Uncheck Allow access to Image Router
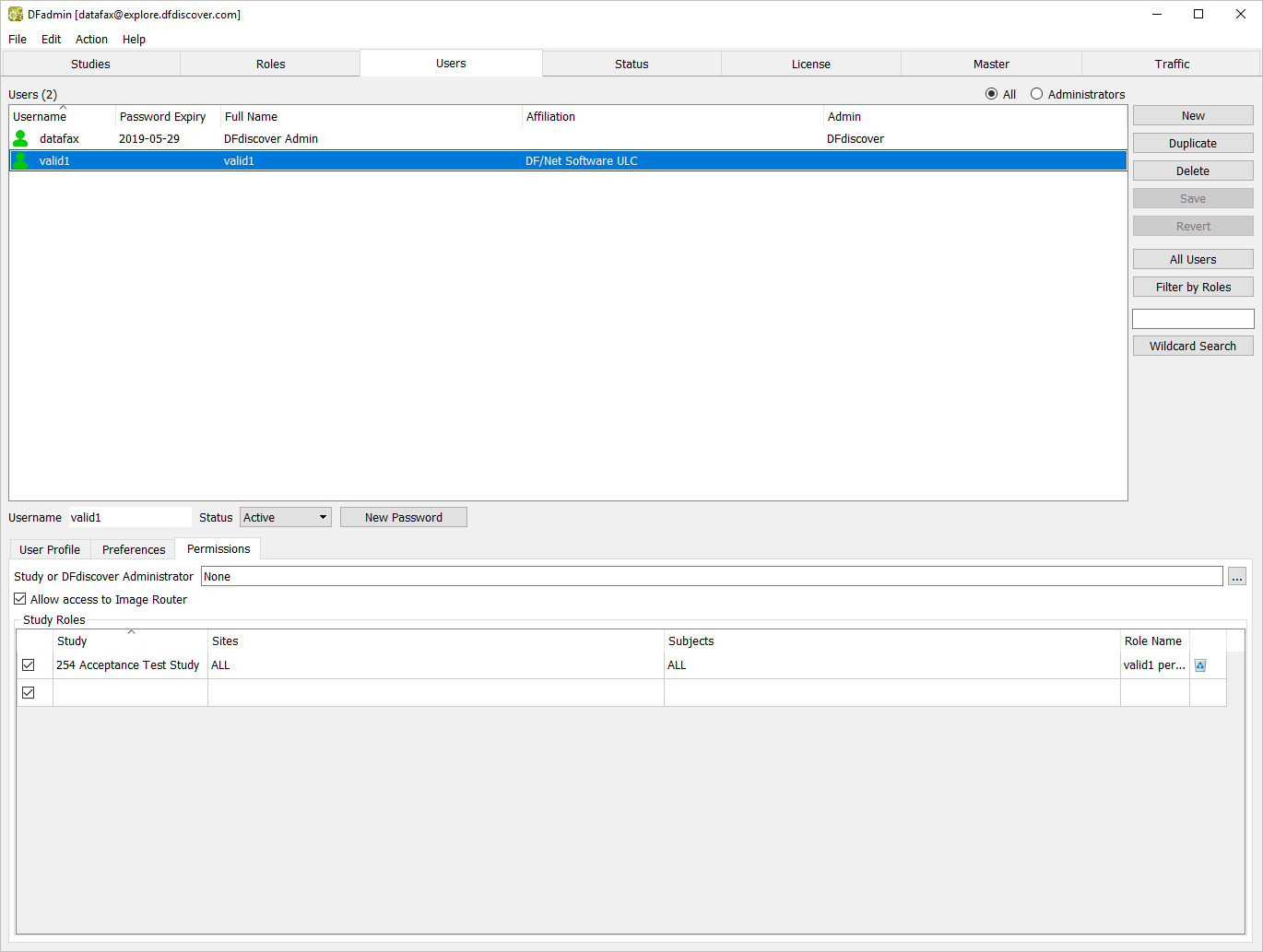 [x=20, y=599]
